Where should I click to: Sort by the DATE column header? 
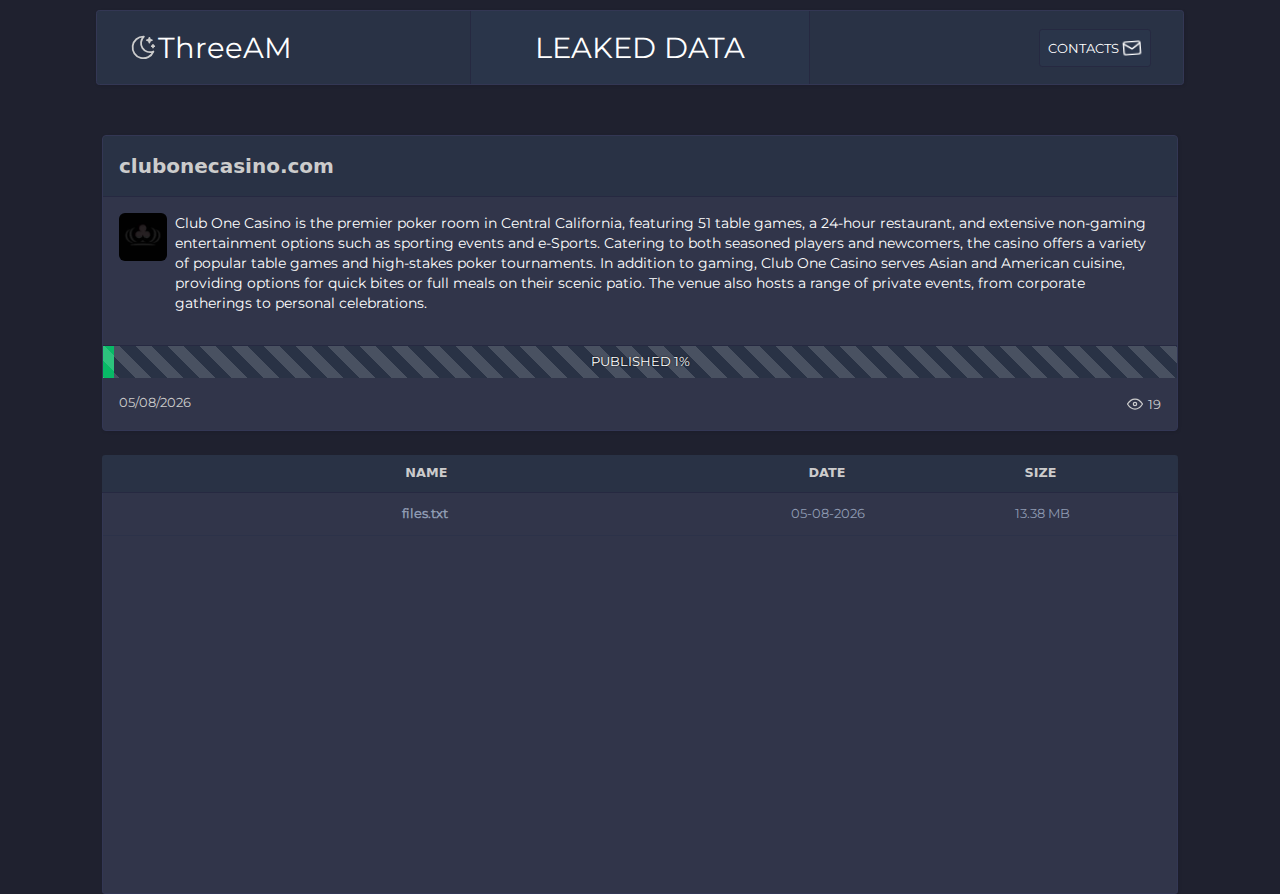(x=827, y=473)
